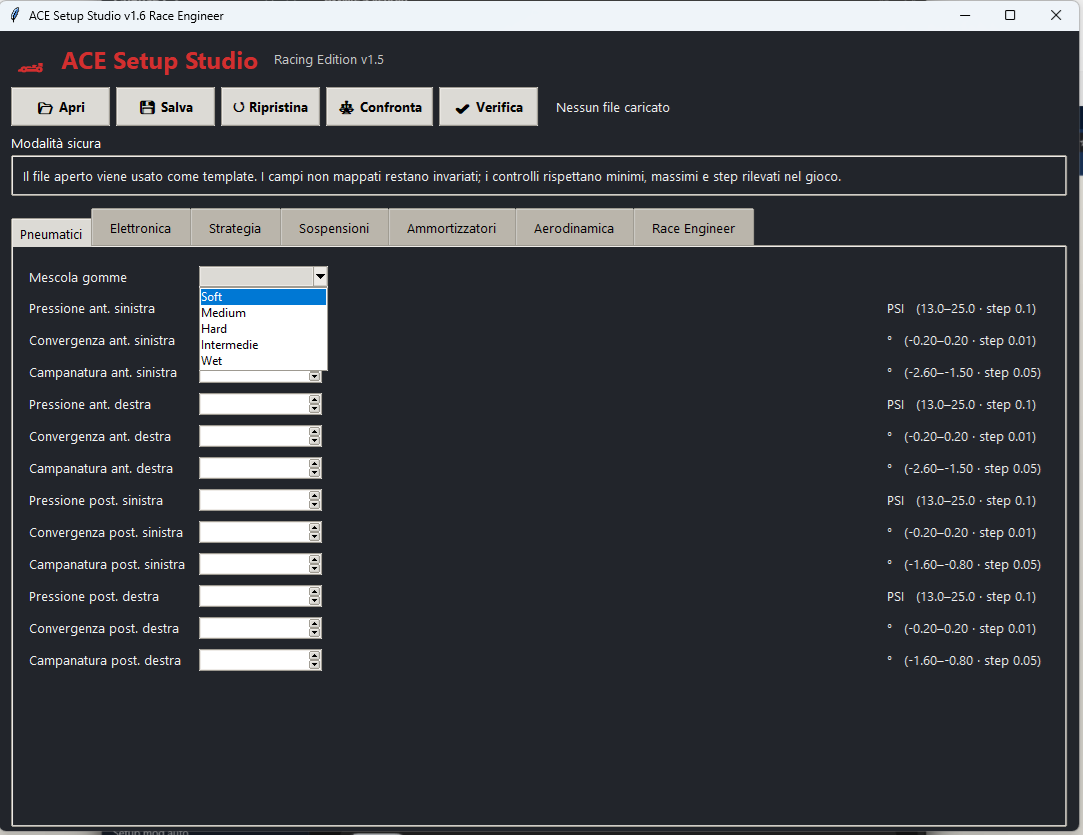Switch to the Elettronica tab
1083x835 pixels.
click(140, 228)
